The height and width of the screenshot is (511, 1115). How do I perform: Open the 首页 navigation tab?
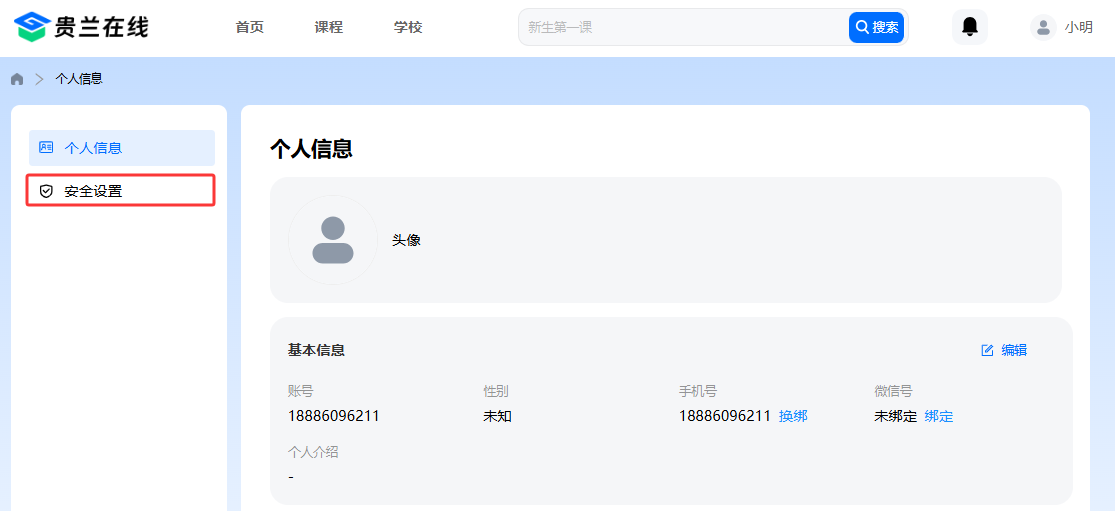(250, 27)
